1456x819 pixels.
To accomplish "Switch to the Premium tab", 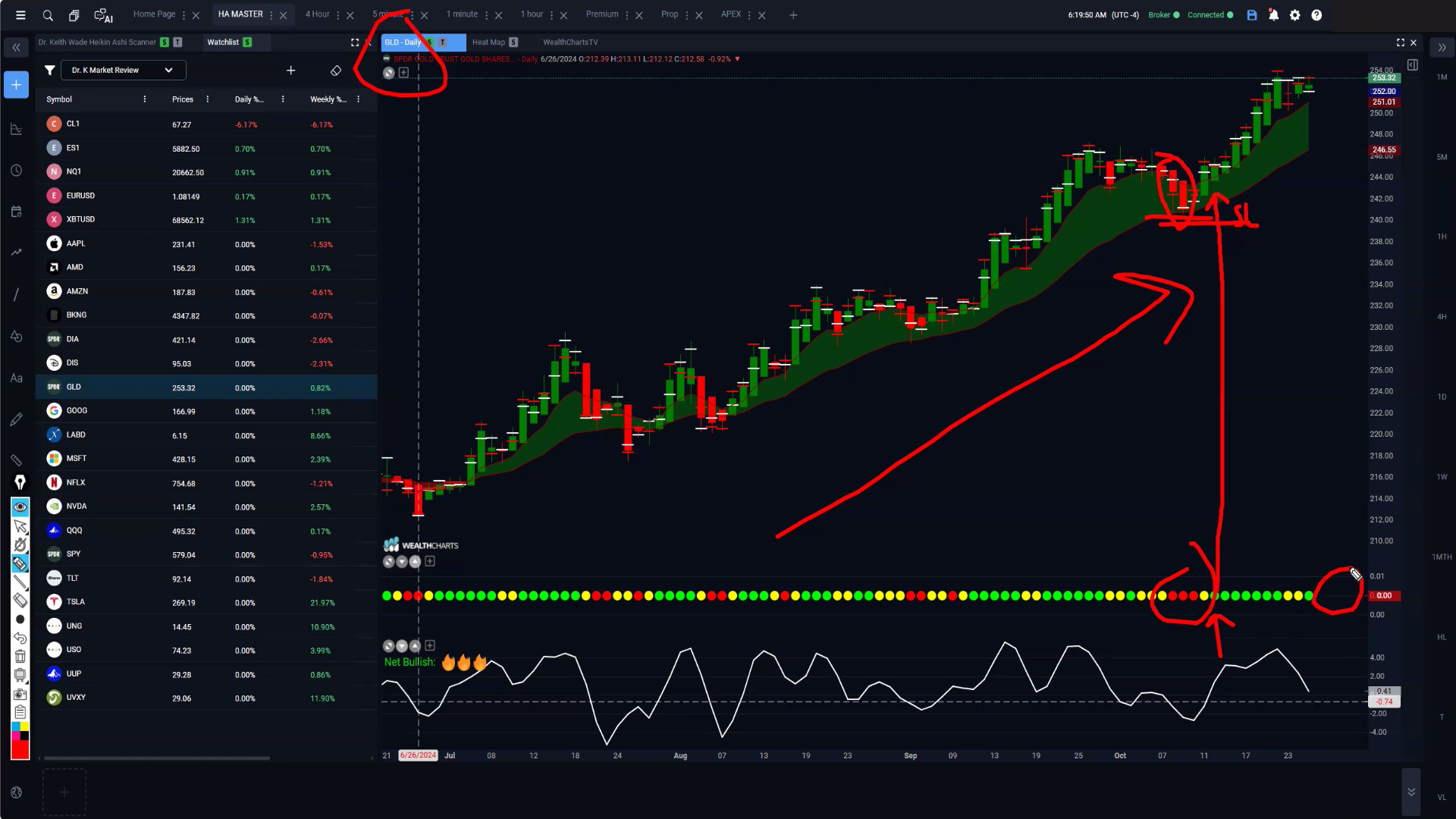I will (x=602, y=14).
